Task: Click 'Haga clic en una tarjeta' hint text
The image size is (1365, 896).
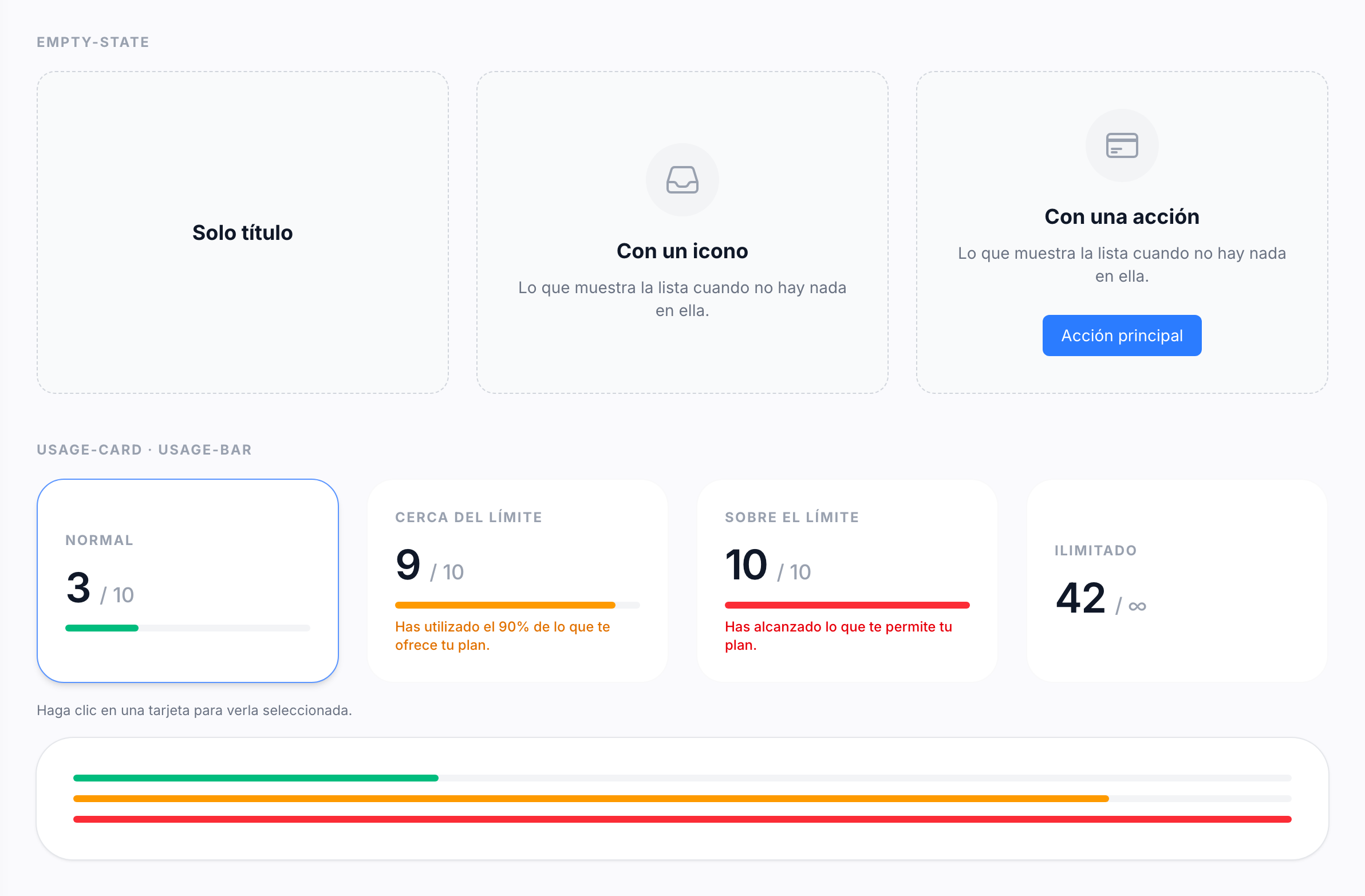Action: pos(194,710)
